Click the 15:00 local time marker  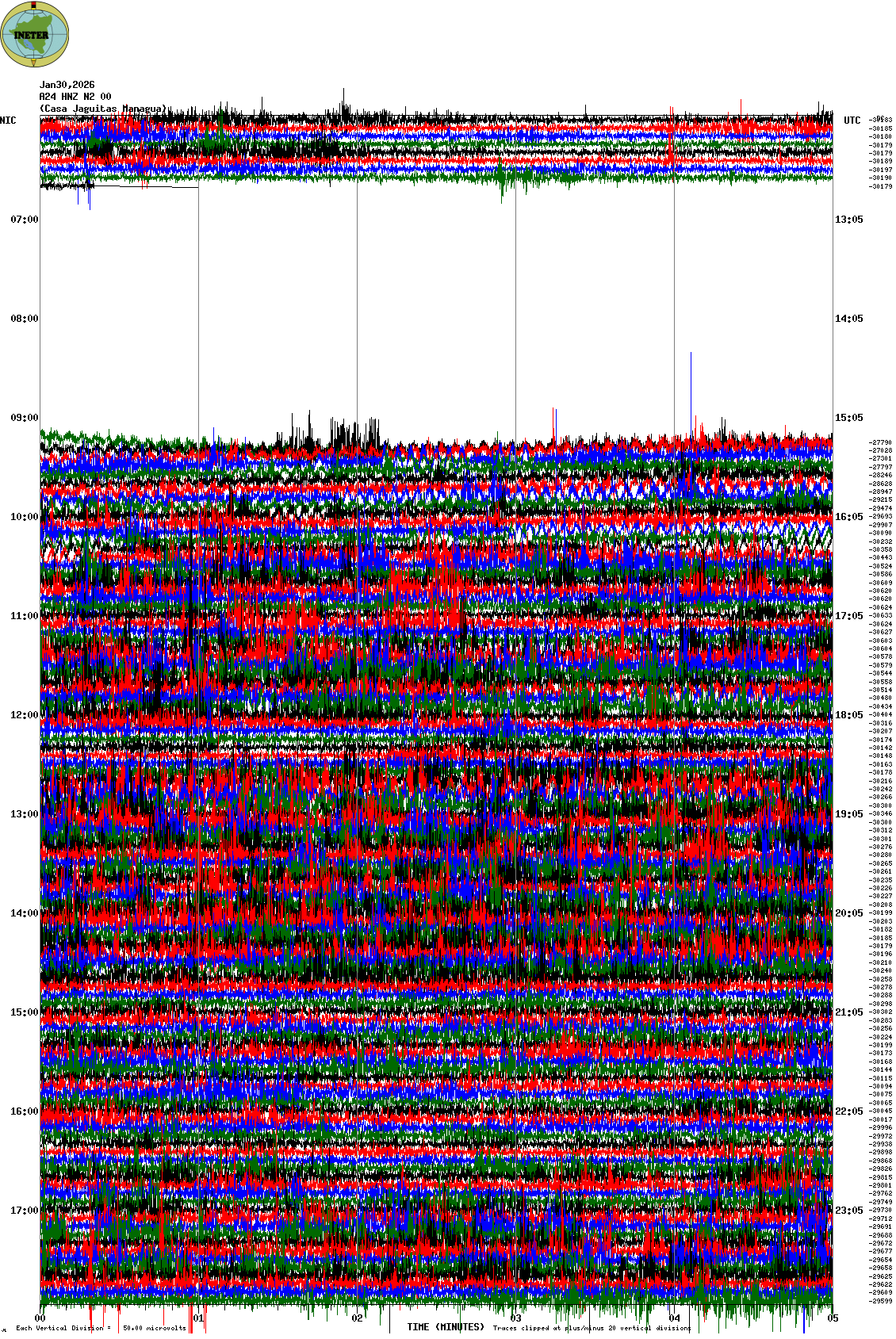point(25,1012)
